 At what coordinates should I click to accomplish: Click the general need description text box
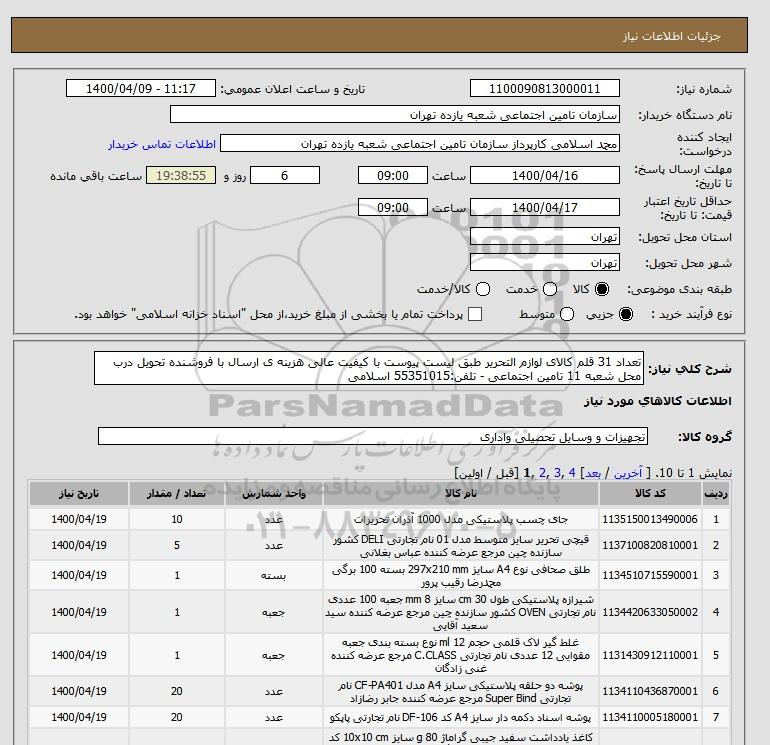(x=369, y=368)
